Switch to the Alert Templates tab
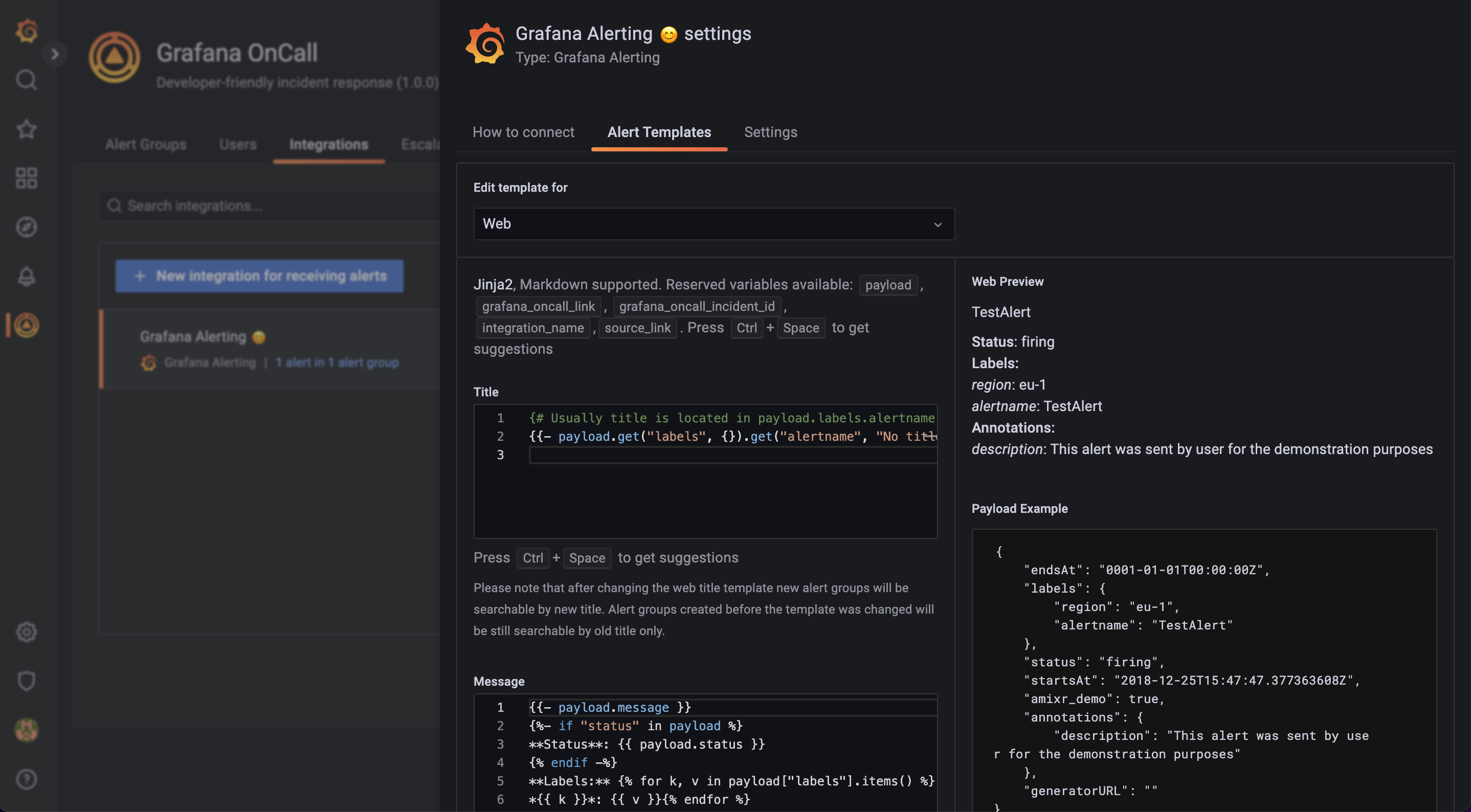This screenshot has height=812, width=1471. click(659, 132)
